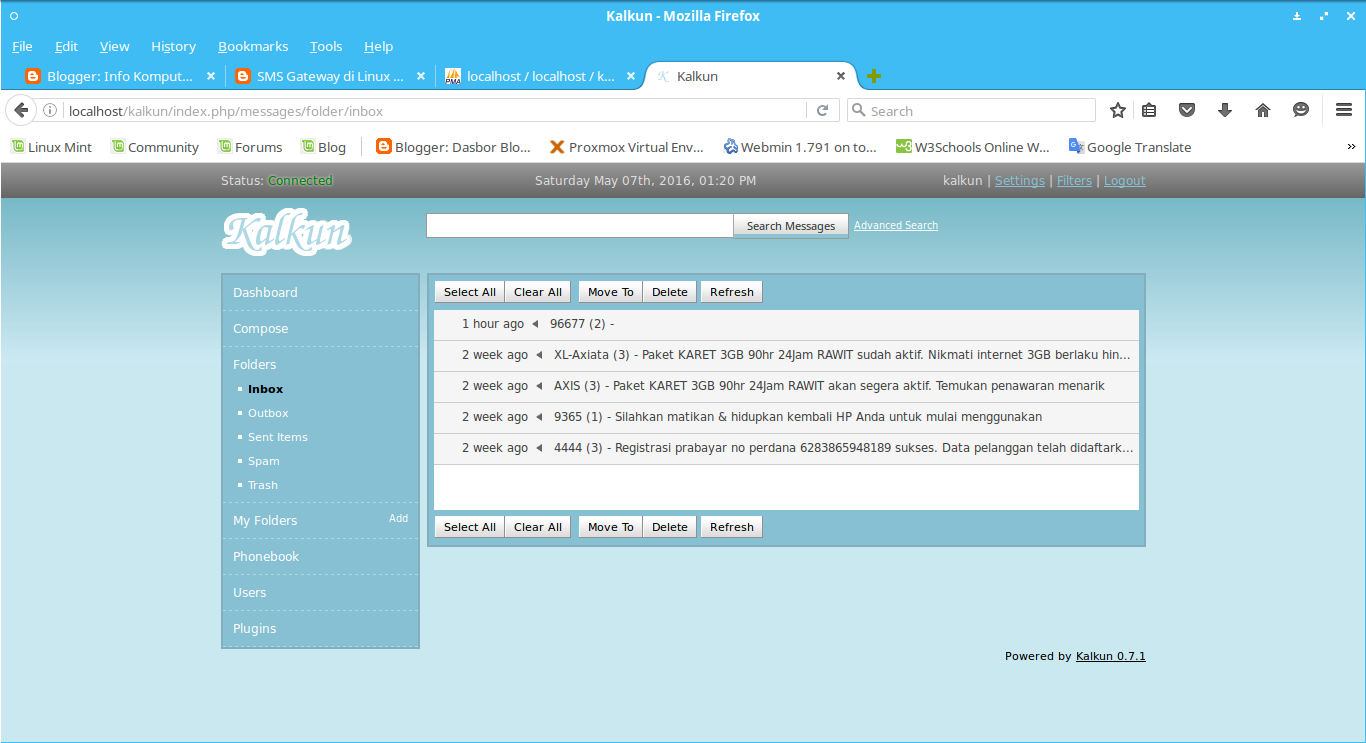Click Refresh above the message list

[x=732, y=292]
